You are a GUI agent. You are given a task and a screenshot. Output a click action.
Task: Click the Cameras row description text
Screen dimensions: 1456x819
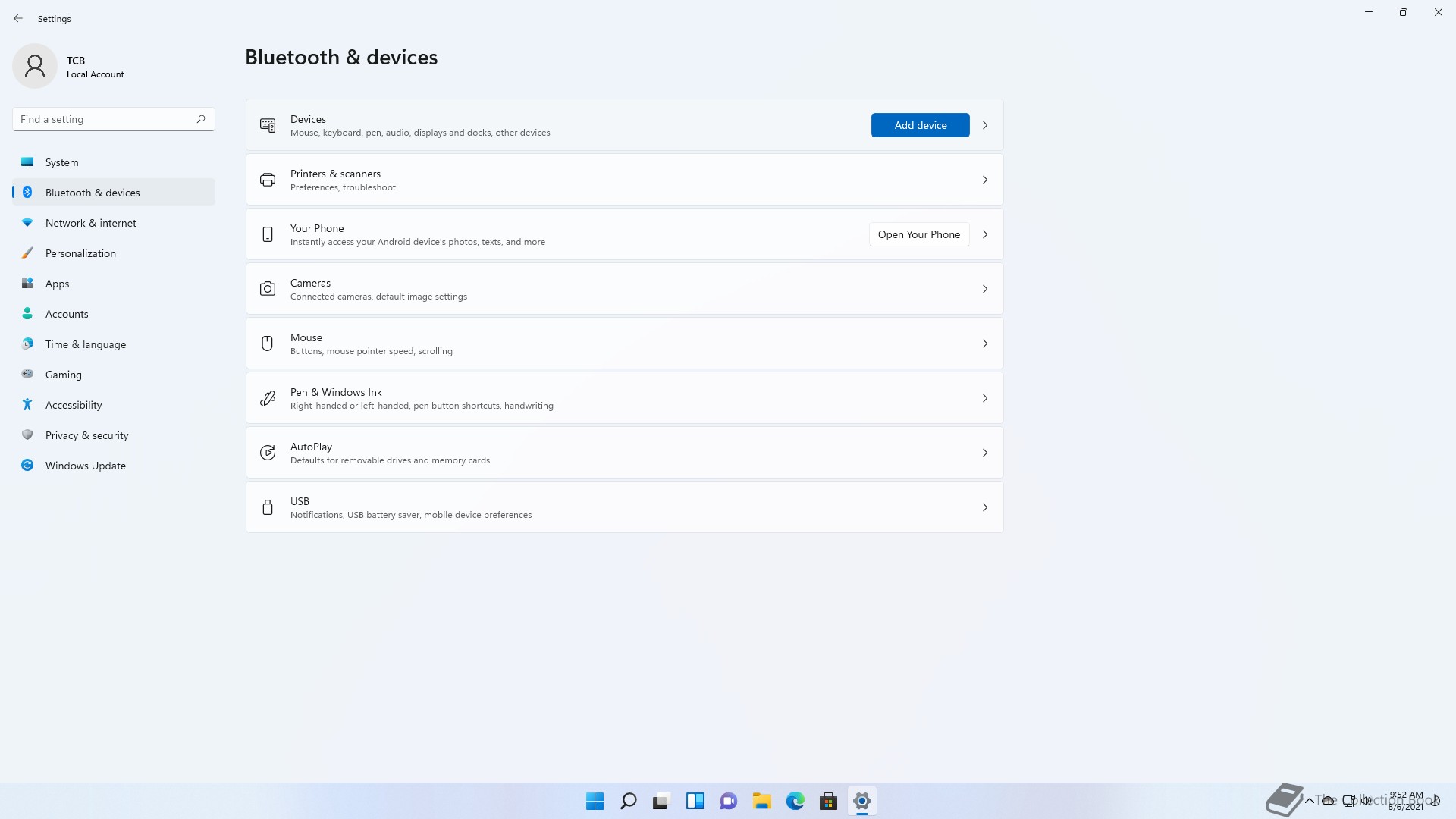(x=378, y=297)
